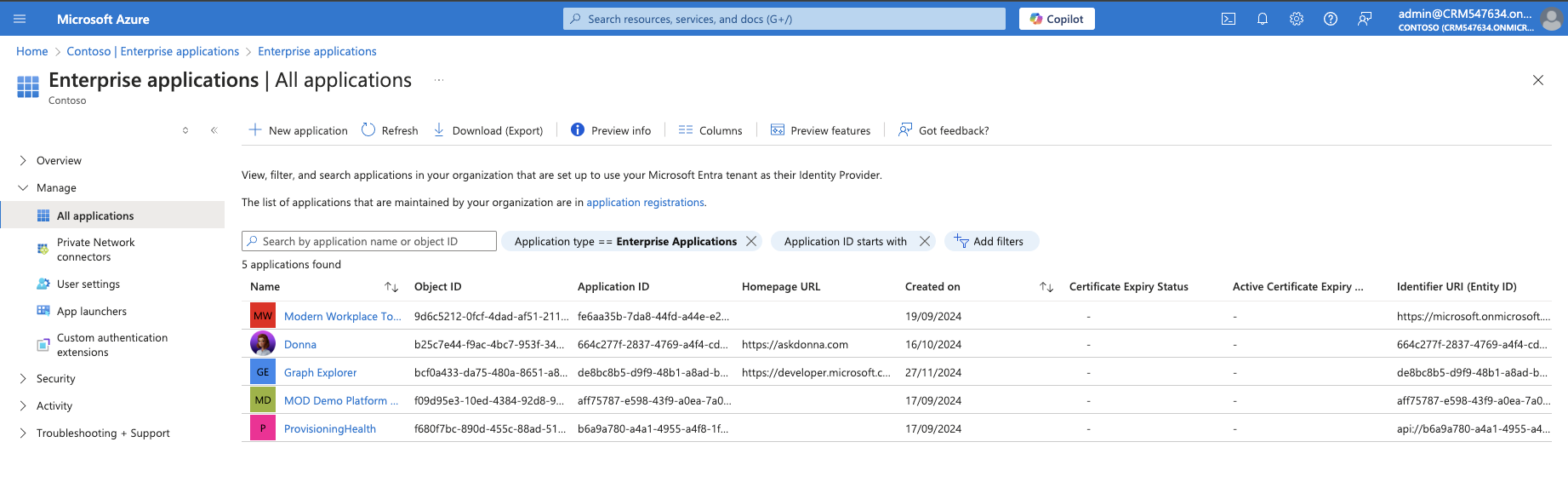Click the help question mark icon
1568x488 pixels.
click(x=1331, y=19)
